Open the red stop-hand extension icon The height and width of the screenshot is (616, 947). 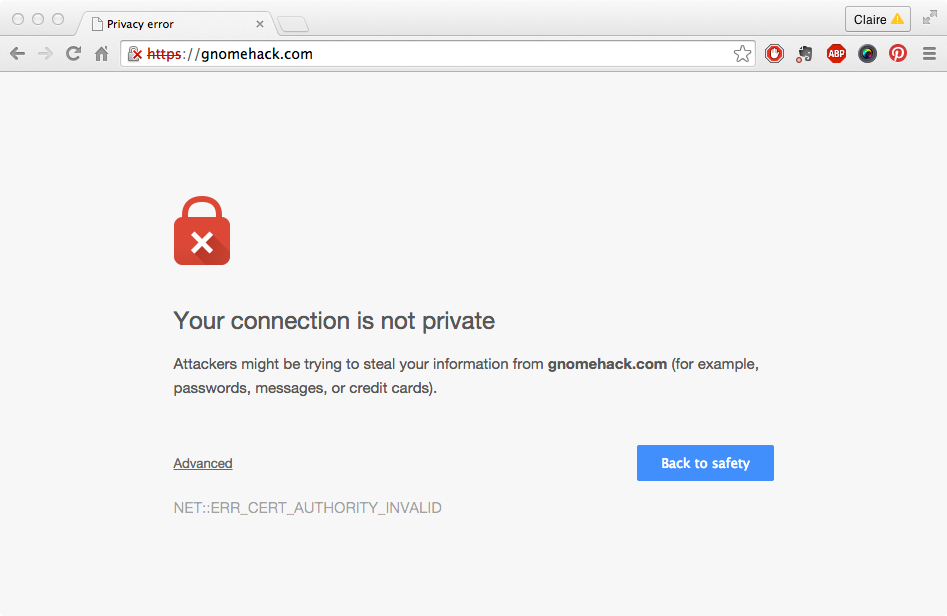tap(774, 54)
